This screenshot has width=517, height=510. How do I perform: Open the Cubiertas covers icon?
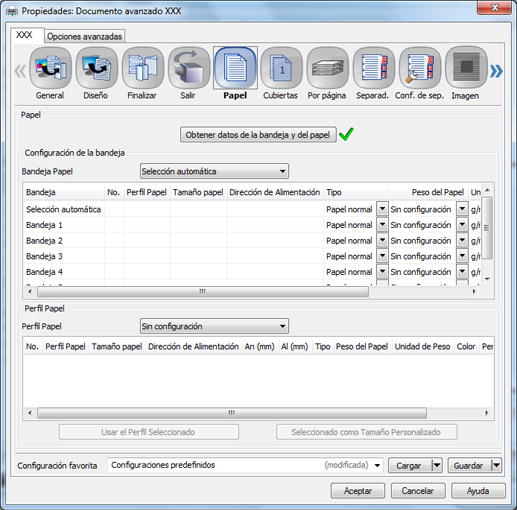281,68
